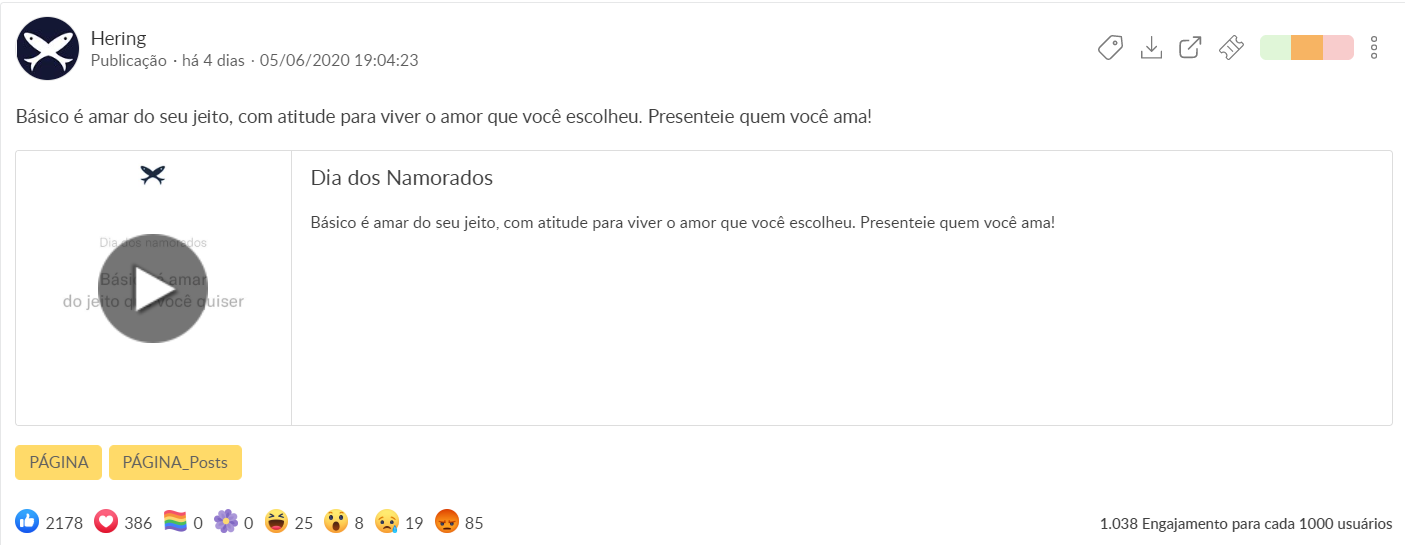Click the PÁGINA tag button
1418x545 pixels.
click(x=59, y=462)
